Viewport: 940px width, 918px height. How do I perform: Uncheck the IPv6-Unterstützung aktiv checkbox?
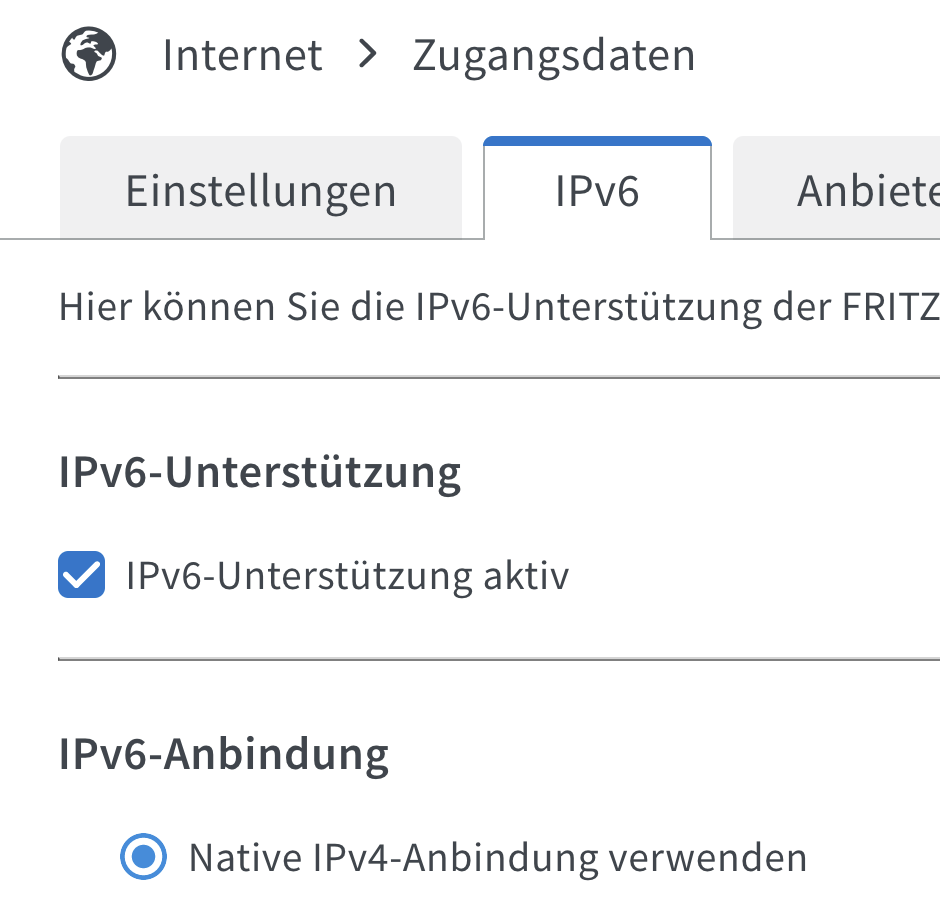(81, 575)
